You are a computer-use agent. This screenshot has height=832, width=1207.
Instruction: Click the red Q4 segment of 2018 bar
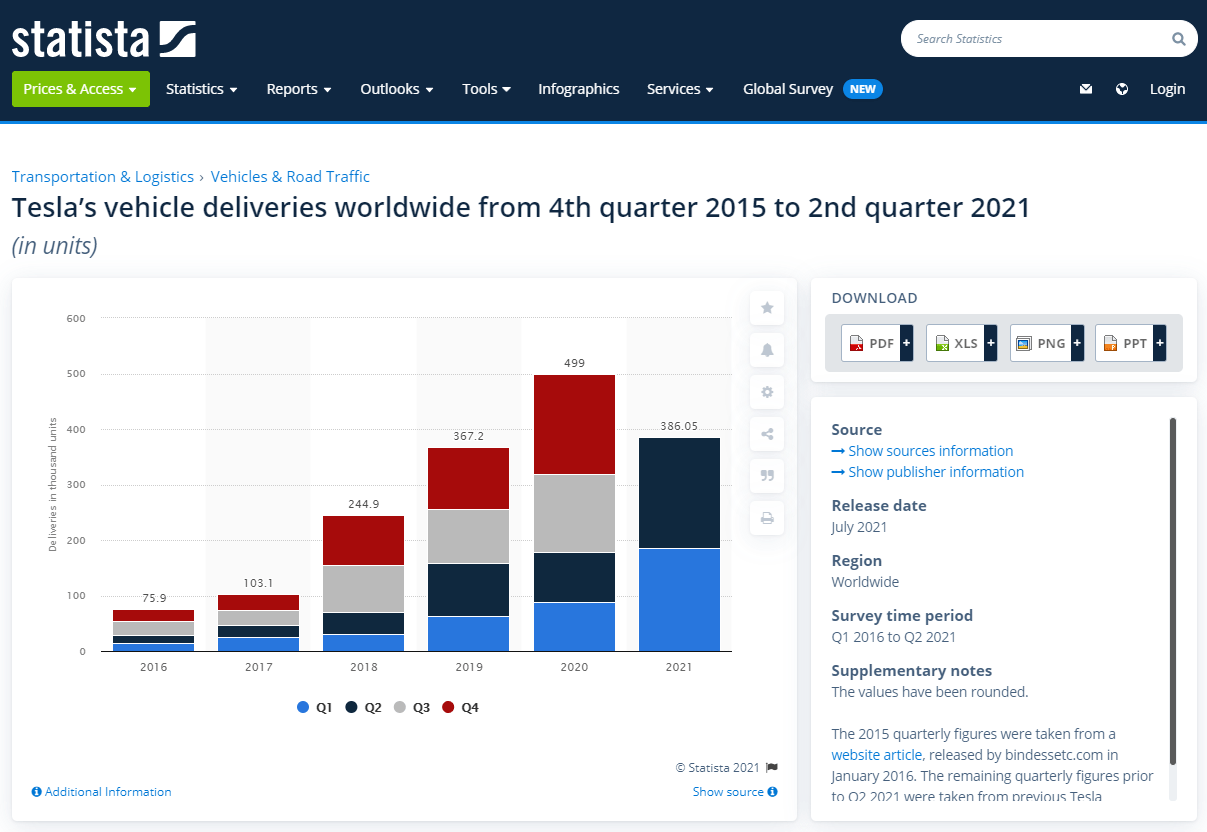pyautogui.click(x=364, y=541)
